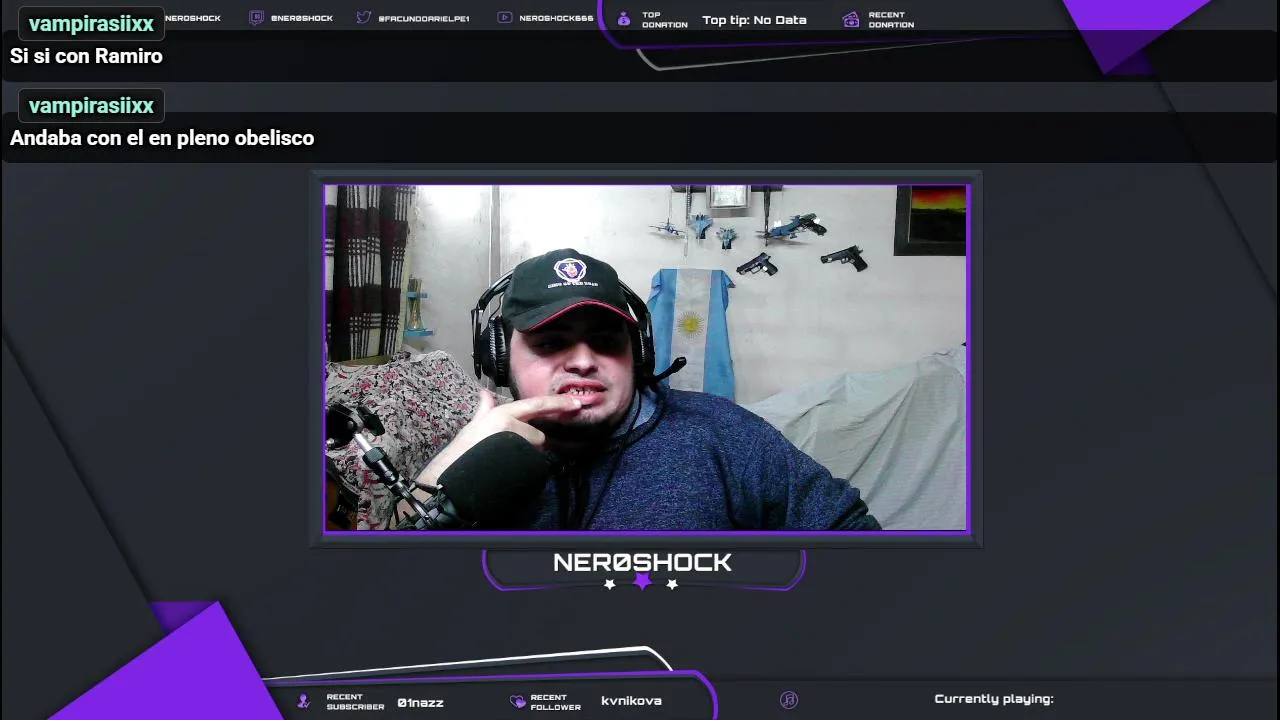Click follower name kvnikova
The image size is (1280, 720).
click(631, 701)
